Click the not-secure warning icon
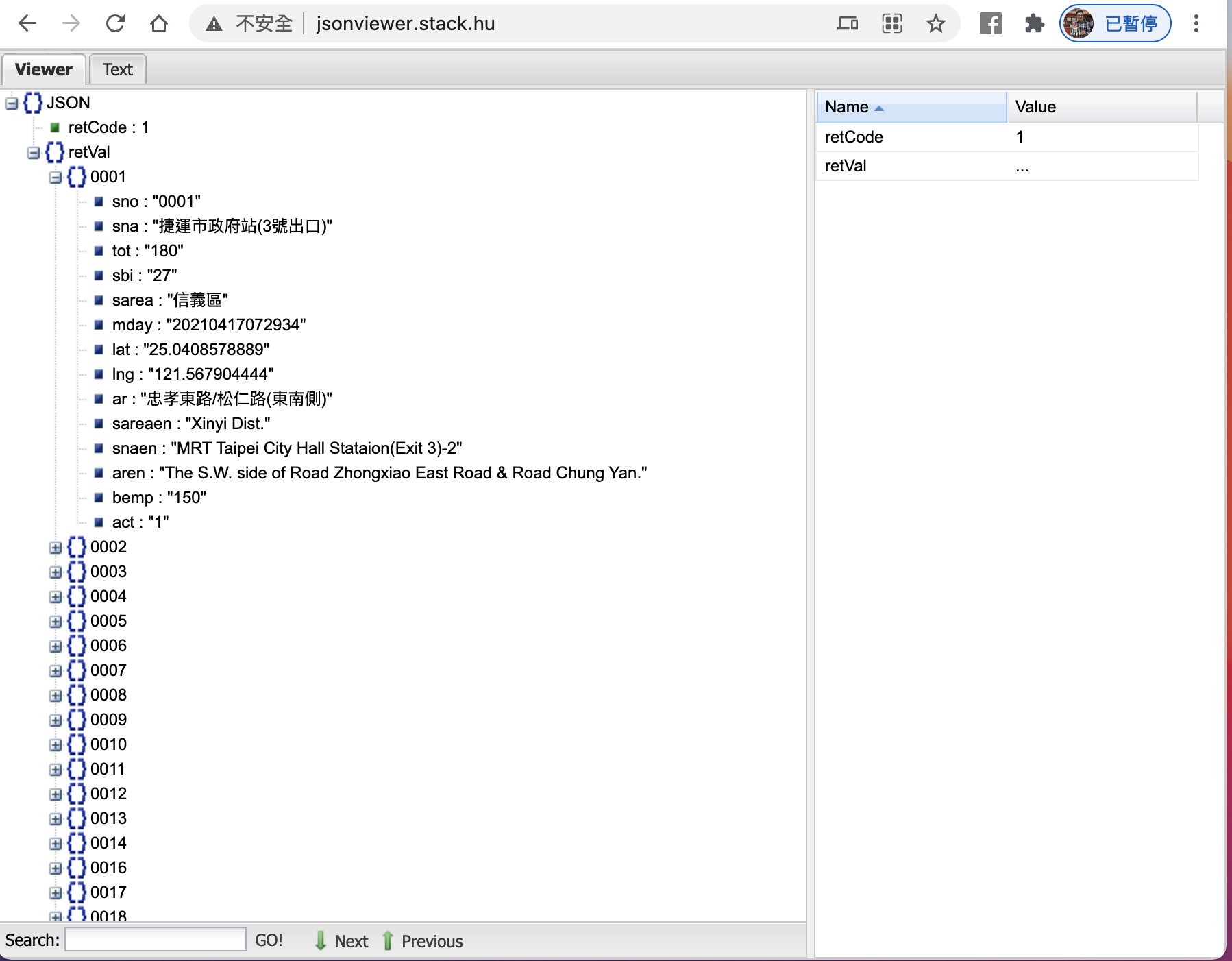 point(214,24)
